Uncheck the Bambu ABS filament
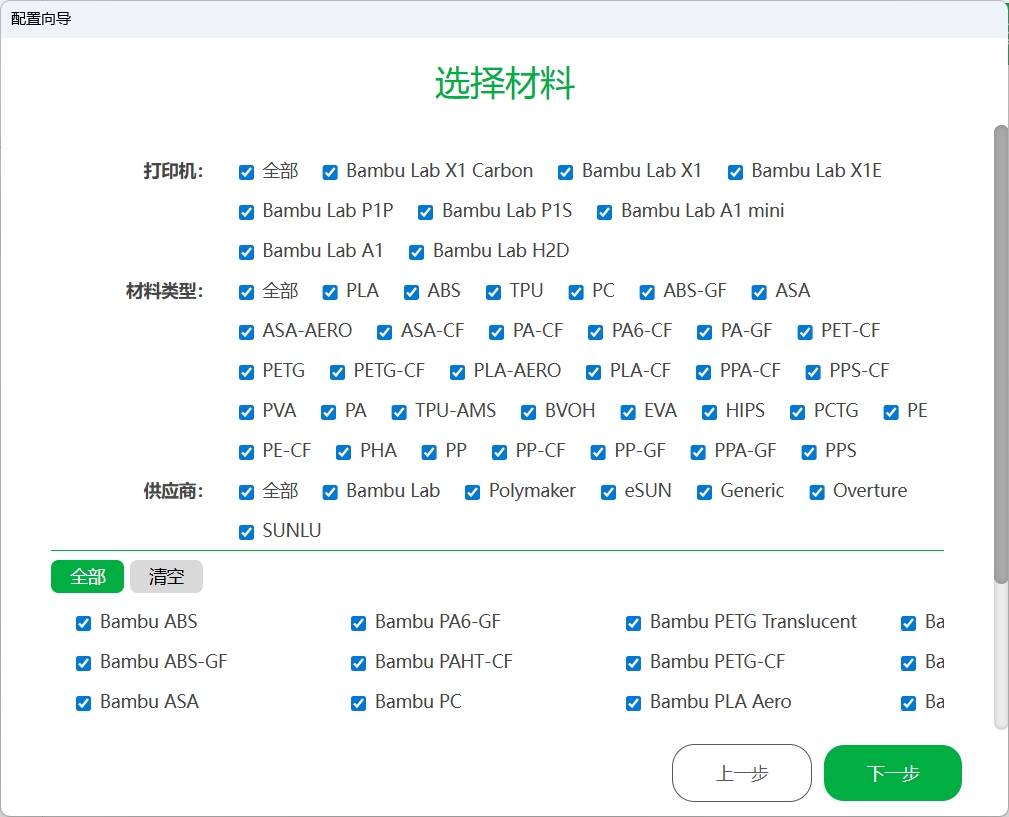The width and height of the screenshot is (1009, 817). tap(84, 623)
